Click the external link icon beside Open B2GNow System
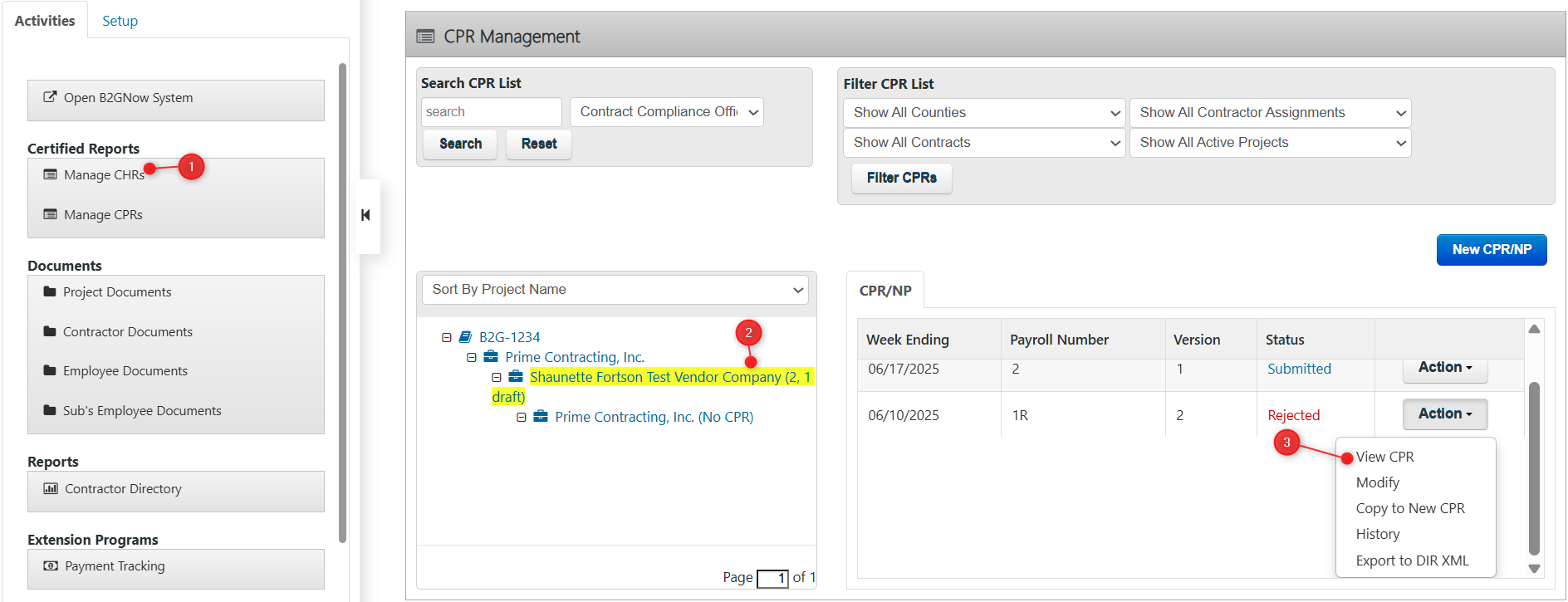 50,97
